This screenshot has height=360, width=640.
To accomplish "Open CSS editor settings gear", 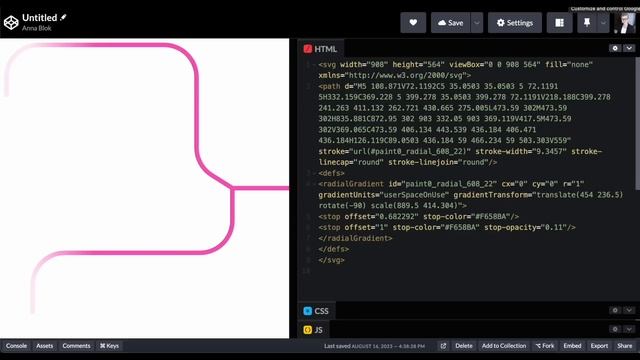I will click(x=615, y=310).
